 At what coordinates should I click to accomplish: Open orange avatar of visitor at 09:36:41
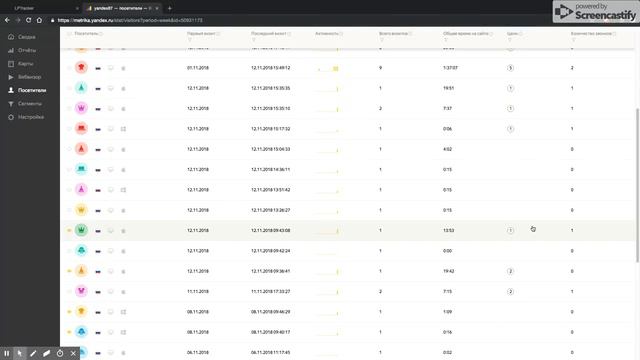click(x=81, y=271)
